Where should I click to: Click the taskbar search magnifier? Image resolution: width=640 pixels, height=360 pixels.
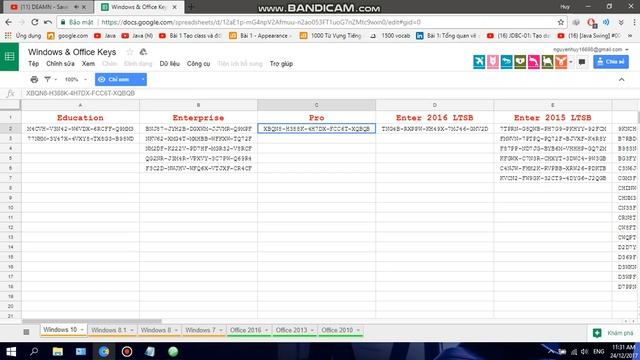tap(34, 351)
